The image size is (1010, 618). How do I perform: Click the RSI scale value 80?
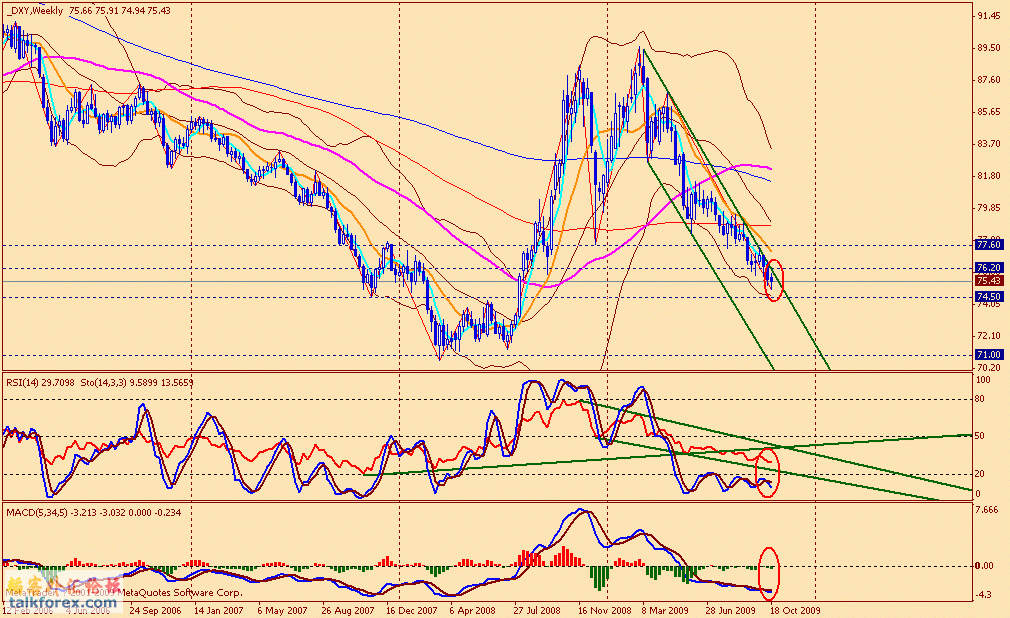[980, 399]
